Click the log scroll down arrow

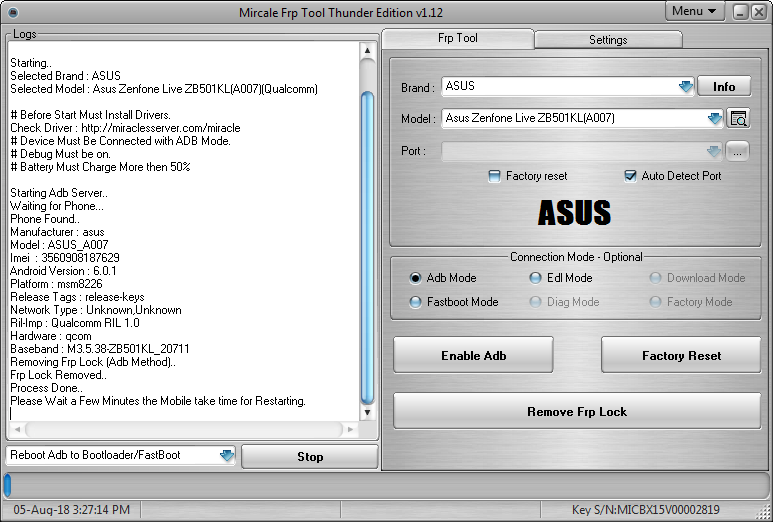point(367,413)
